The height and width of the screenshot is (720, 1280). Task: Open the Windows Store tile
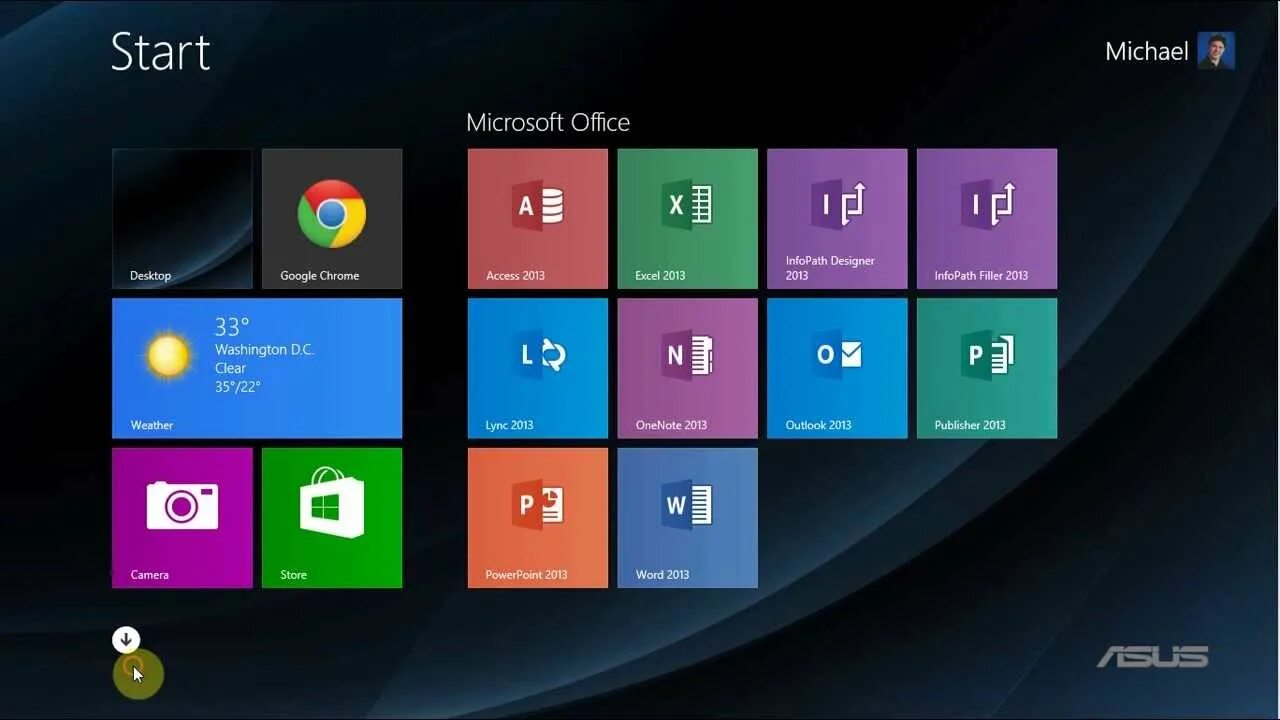coord(332,518)
